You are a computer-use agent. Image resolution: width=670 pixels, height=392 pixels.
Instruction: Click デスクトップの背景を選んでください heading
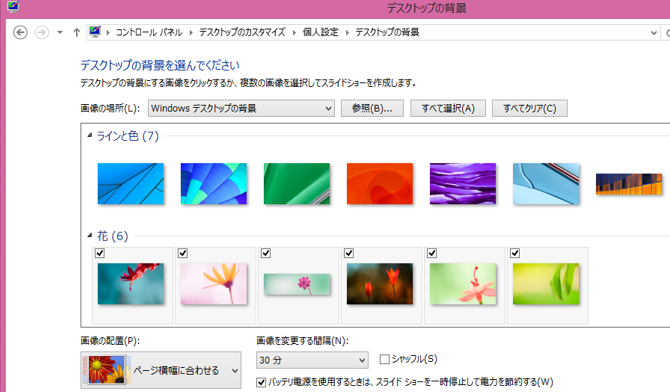coord(160,65)
